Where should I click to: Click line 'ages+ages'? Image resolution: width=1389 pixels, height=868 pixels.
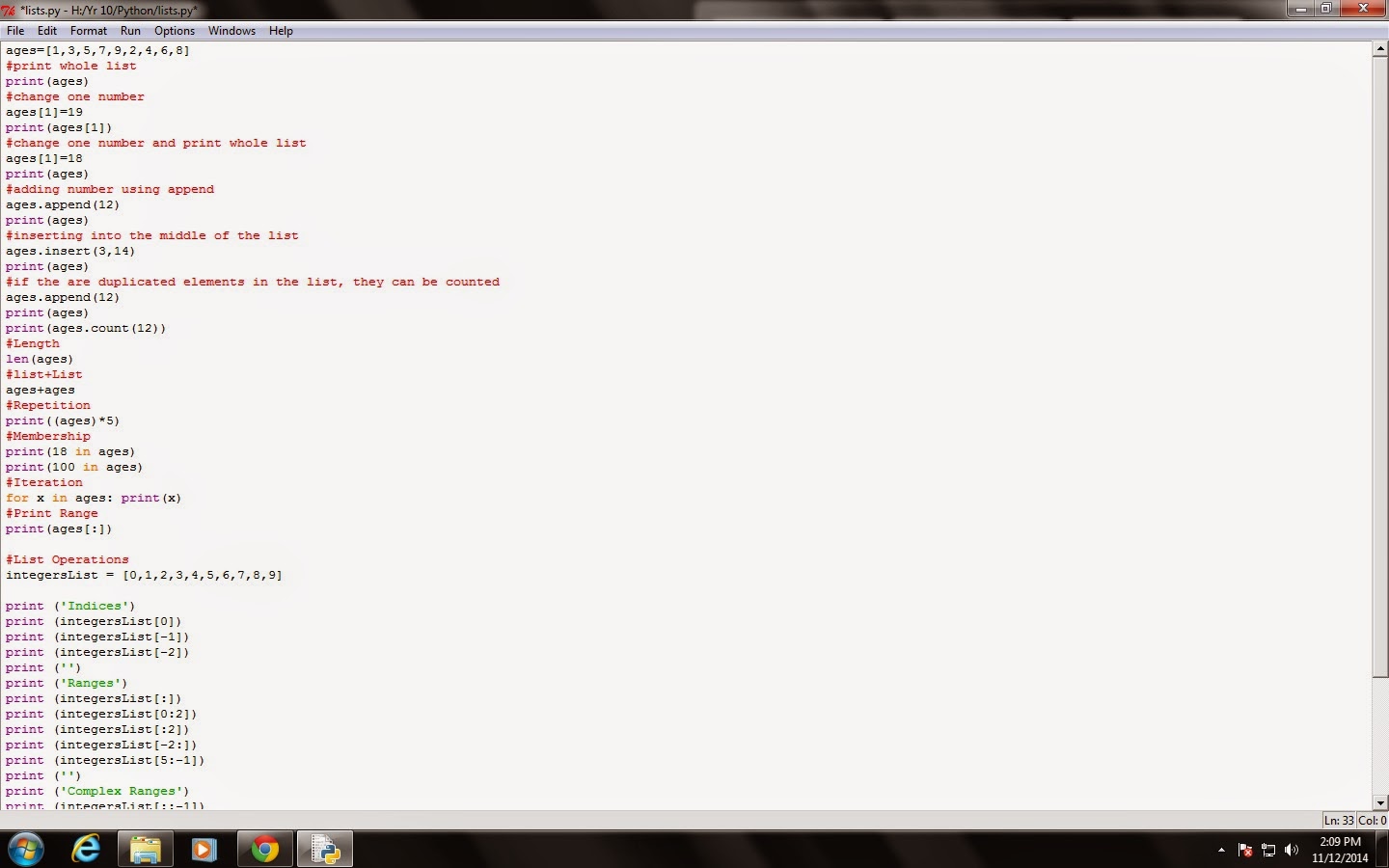click(41, 390)
